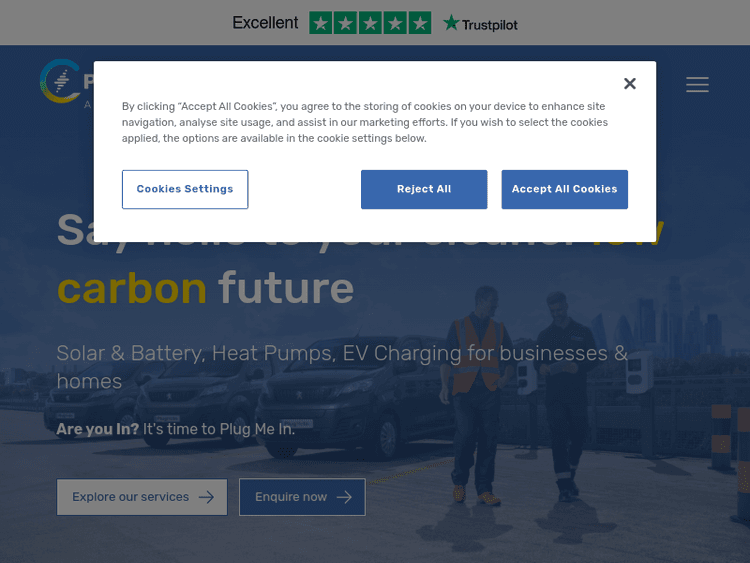
Task: Click the Excellent rating label
Action: 265,22
